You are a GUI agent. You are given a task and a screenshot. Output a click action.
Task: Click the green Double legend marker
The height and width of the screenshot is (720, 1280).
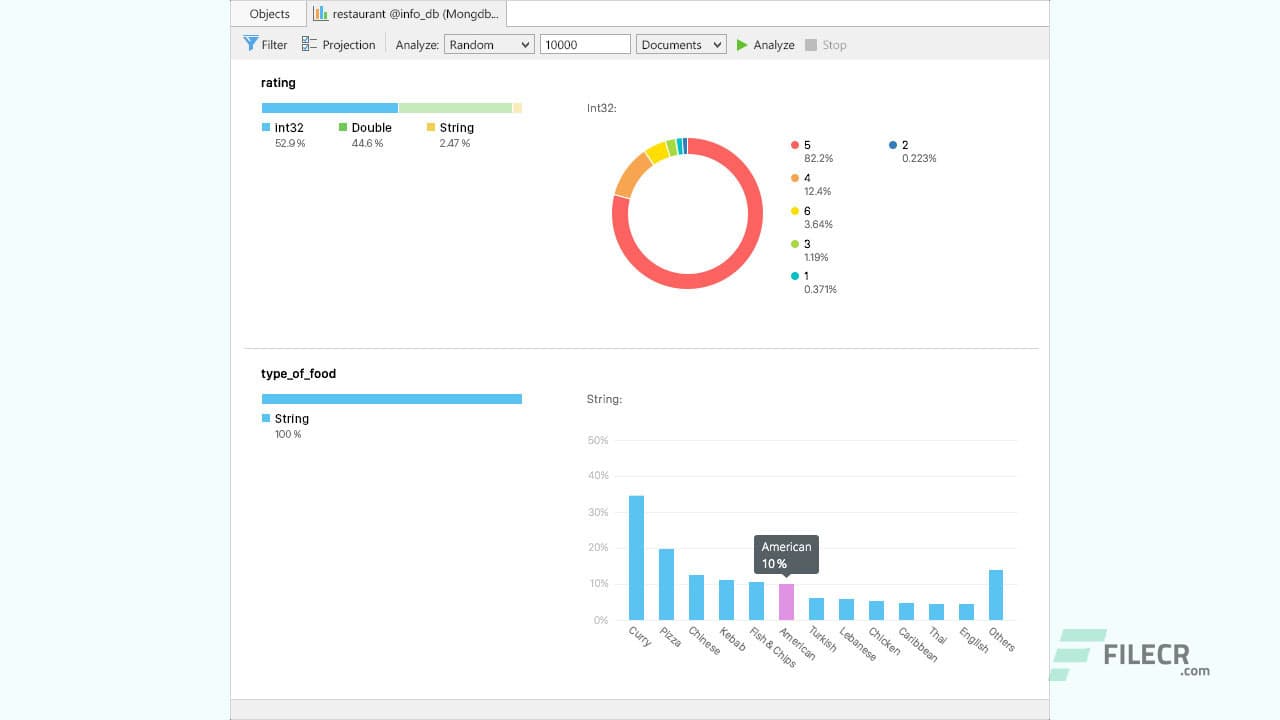(346, 128)
